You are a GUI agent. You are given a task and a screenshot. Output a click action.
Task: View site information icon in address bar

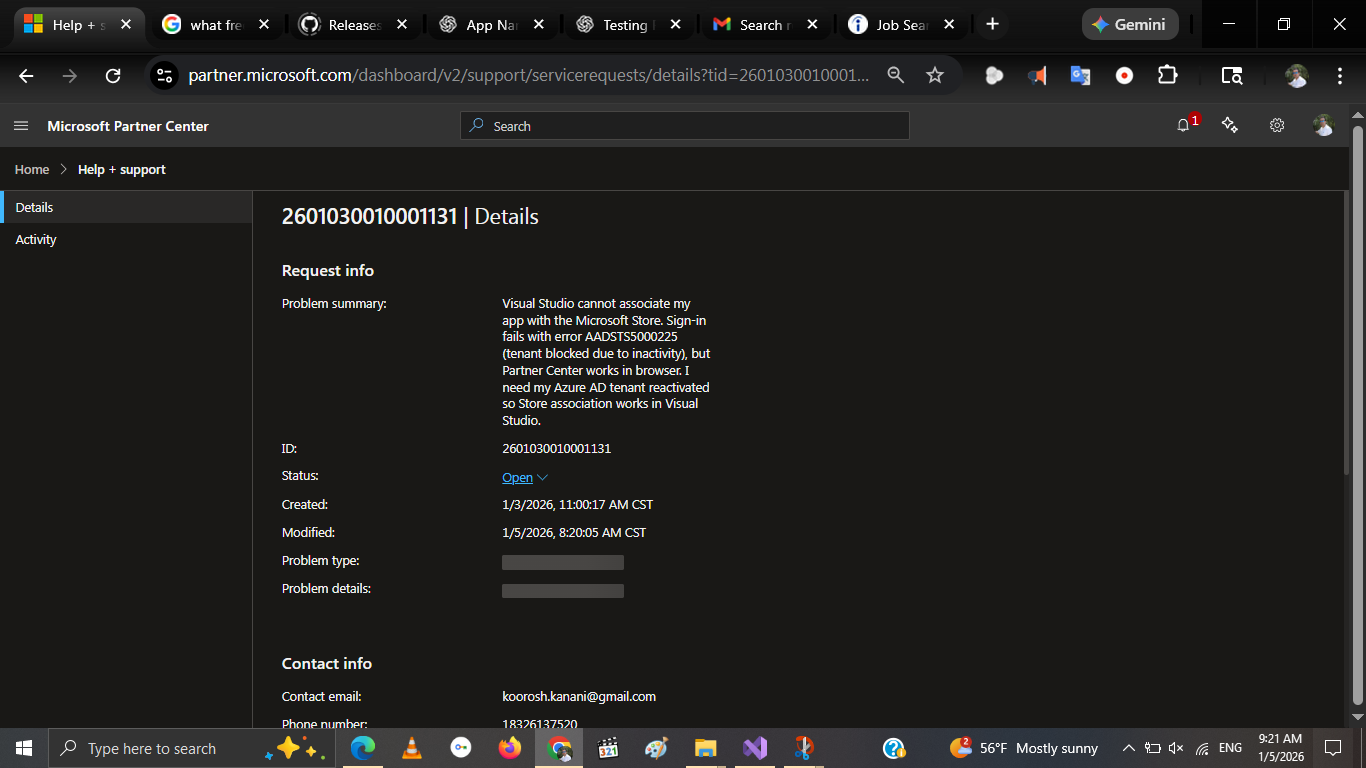click(165, 75)
